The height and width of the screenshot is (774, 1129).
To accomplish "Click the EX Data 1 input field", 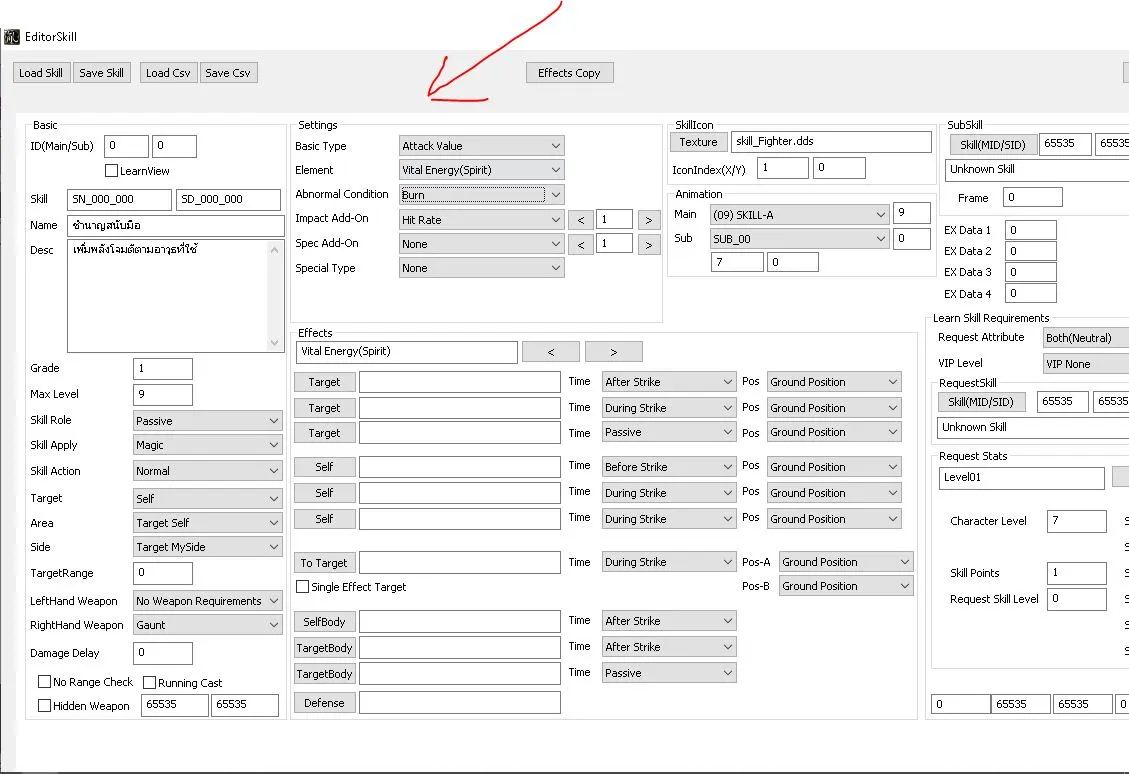I will coord(1030,230).
